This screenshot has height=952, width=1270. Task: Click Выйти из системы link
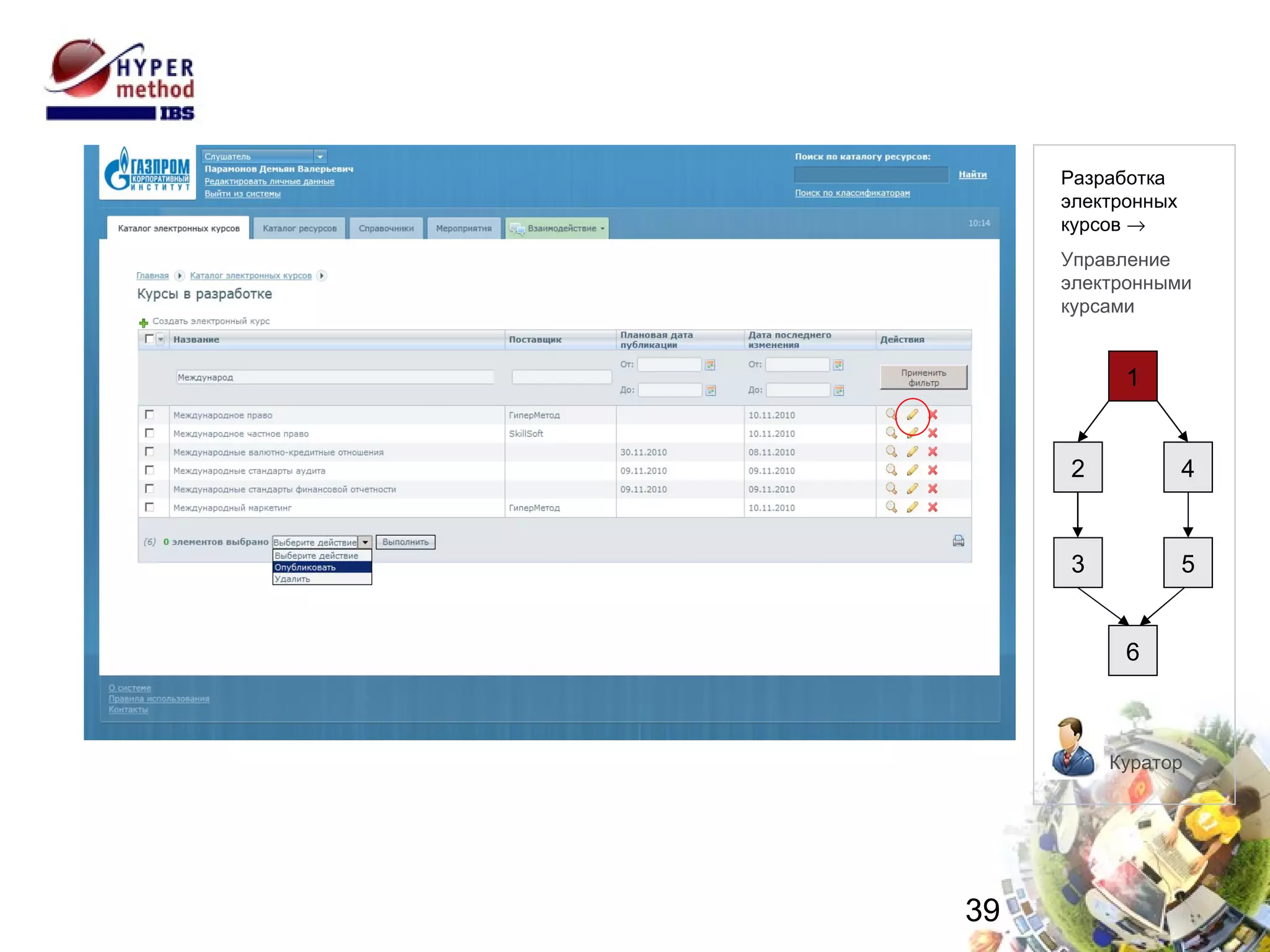click(x=242, y=194)
